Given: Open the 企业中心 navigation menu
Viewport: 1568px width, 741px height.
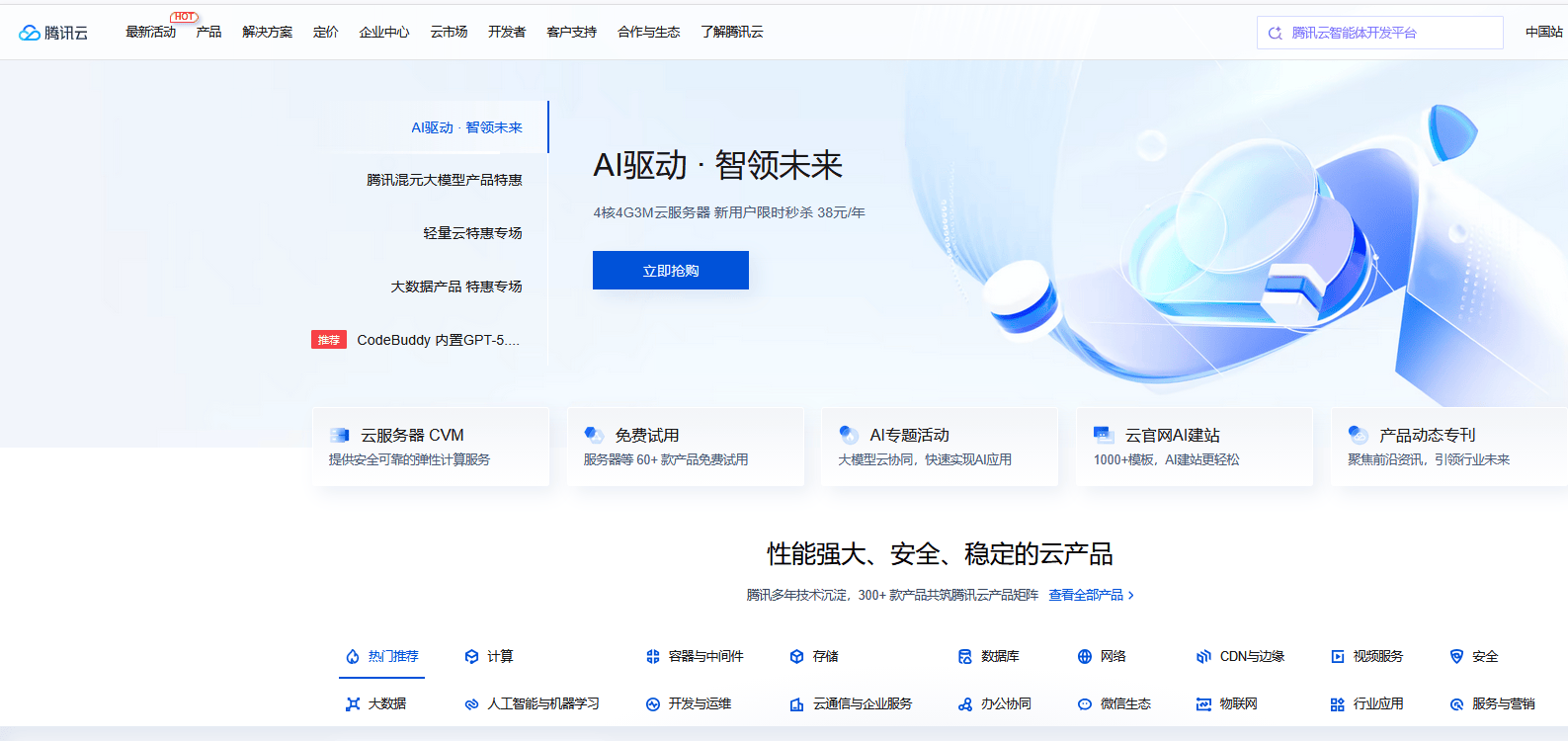Looking at the screenshot, I should 384,32.
